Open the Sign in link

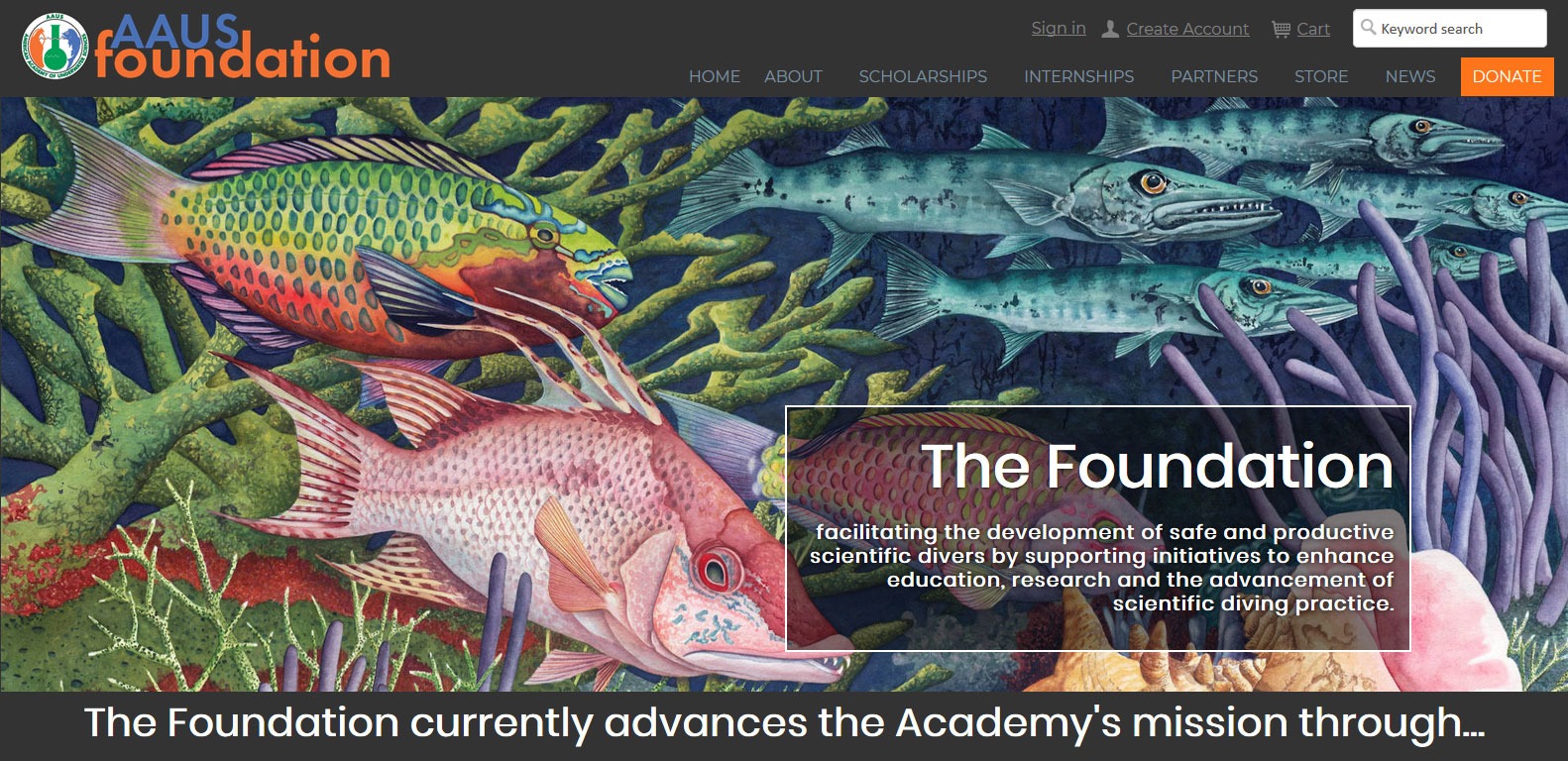click(x=1059, y=28)
